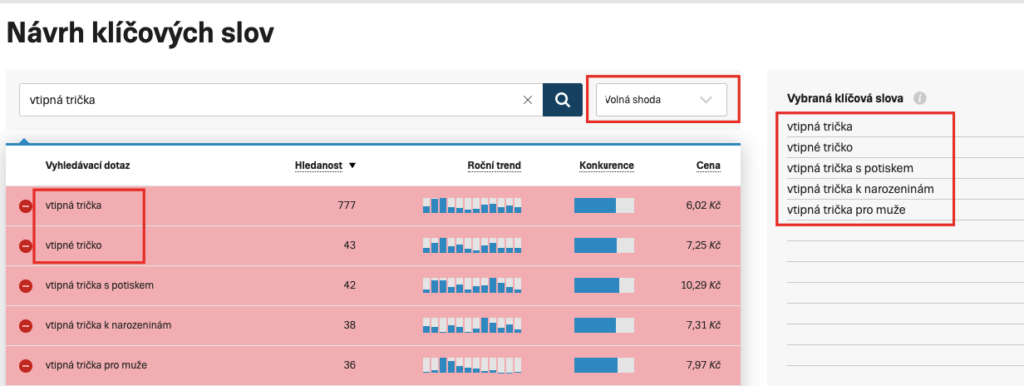The height and width of the screenshot is (386, 1024).
Task: Select 'vtipná trička pro muže' in selected keywords
Action: click(846, 210)
